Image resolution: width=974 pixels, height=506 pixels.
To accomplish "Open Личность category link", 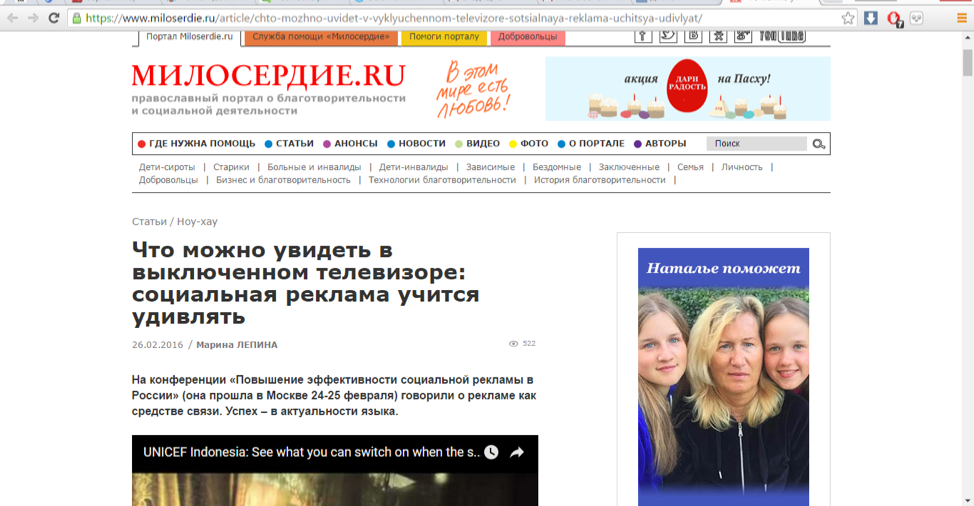I will [742, 167].
